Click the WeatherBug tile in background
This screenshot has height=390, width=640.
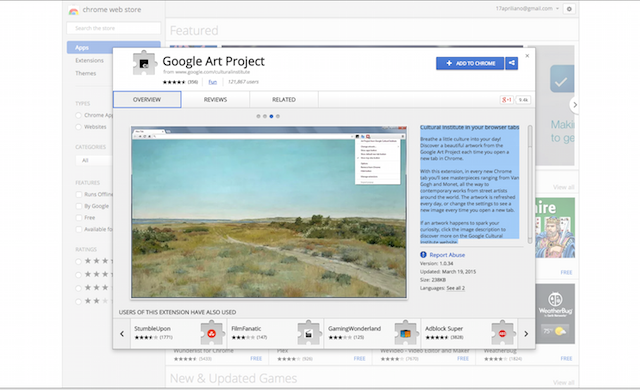coord(555,314)
